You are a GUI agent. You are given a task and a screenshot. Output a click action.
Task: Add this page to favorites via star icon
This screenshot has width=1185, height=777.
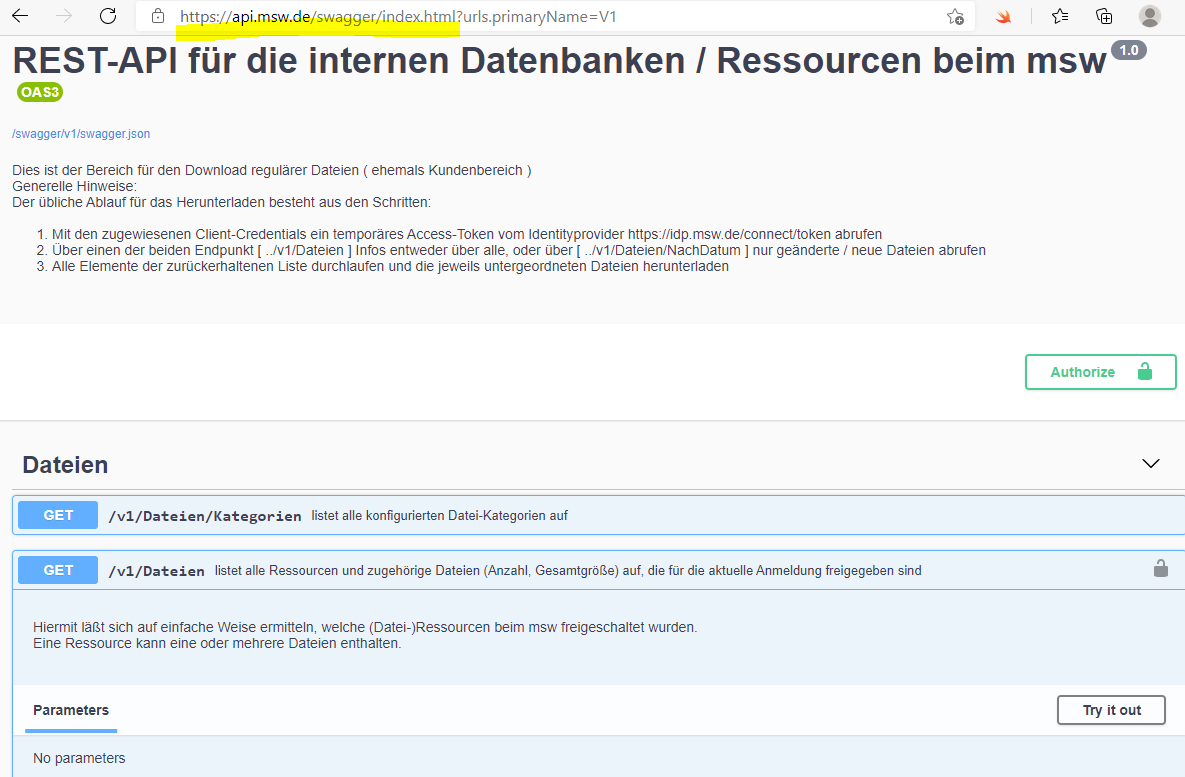click(x=955, y=16)
